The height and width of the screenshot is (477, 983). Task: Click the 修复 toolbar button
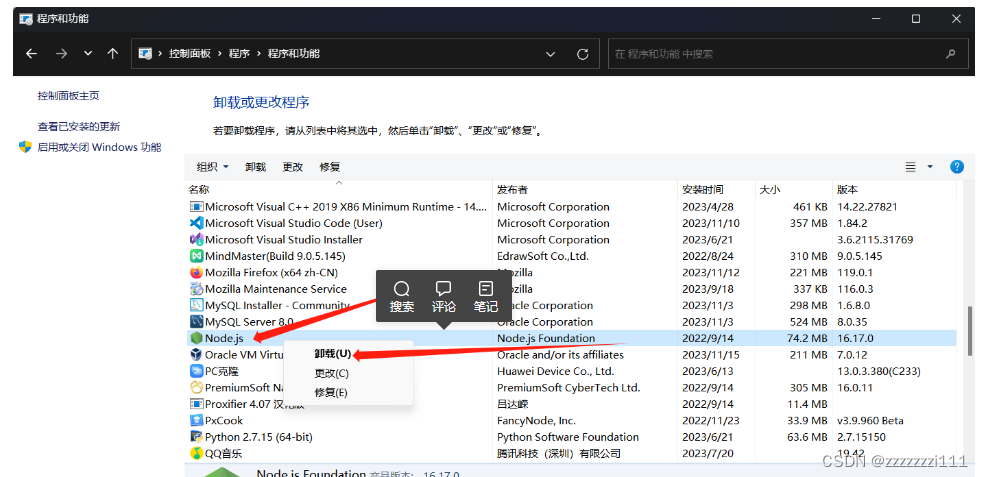(x=330, y=167)
